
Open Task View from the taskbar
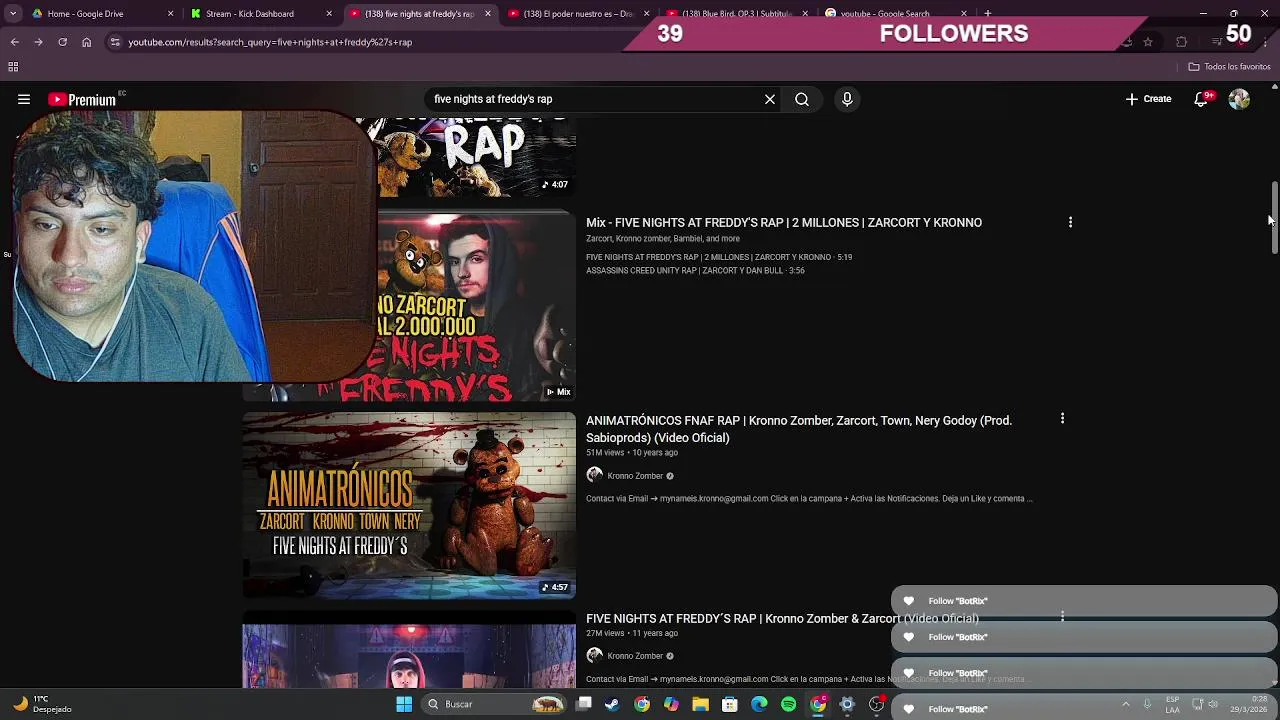584,704
